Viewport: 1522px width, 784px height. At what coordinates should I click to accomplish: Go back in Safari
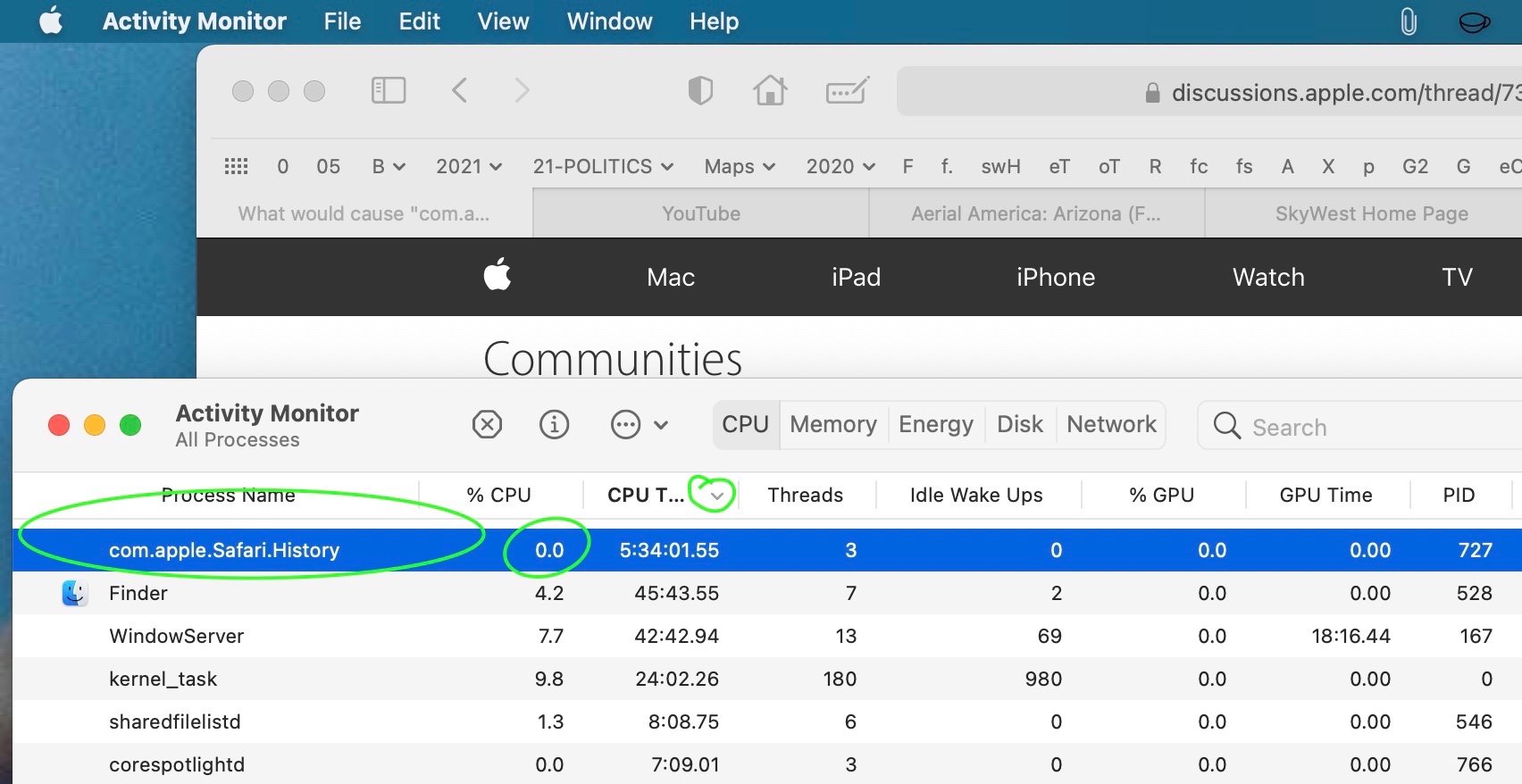click(460, 90)
